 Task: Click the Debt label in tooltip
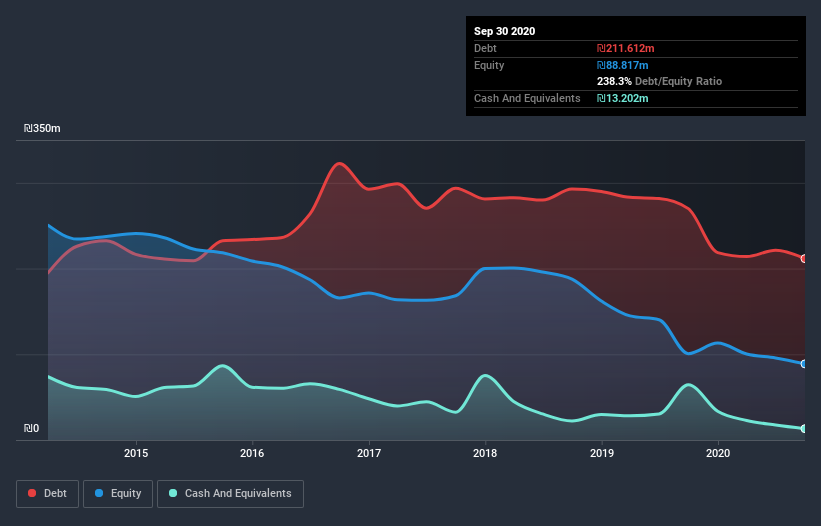point(485,48)
